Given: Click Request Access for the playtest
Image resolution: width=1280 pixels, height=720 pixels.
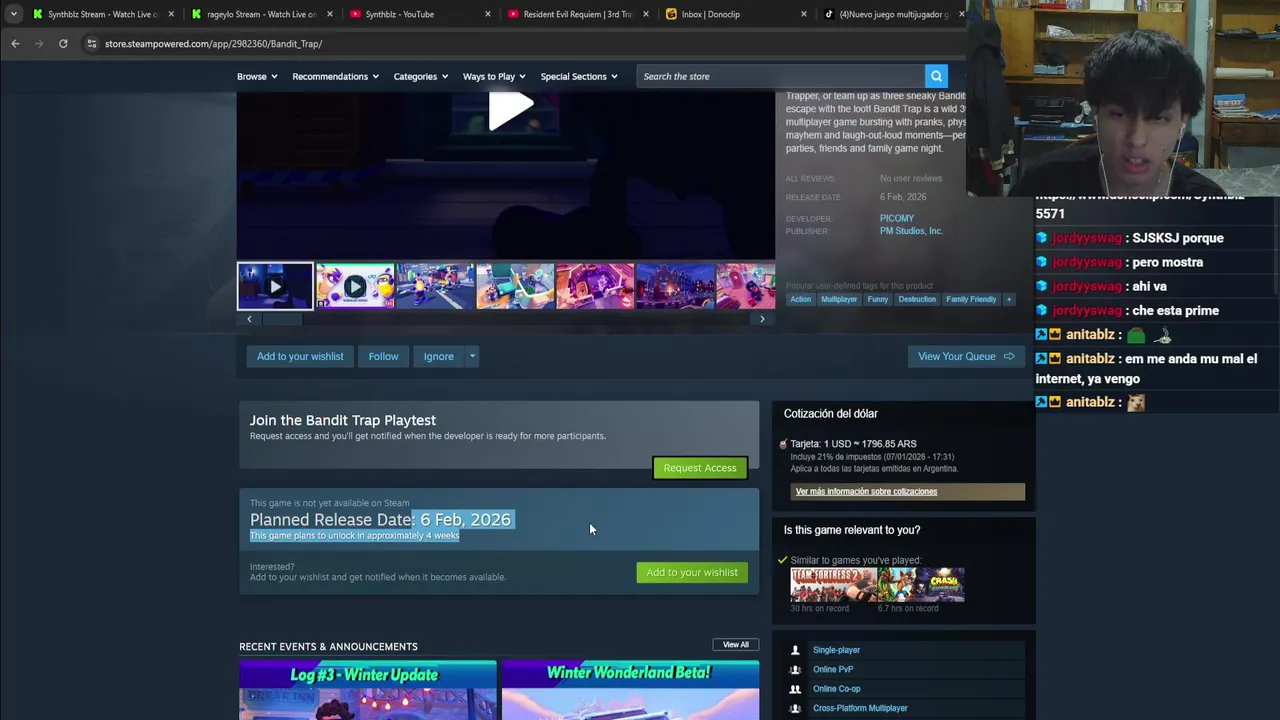Looking at the screenshot, I should 700,468.
